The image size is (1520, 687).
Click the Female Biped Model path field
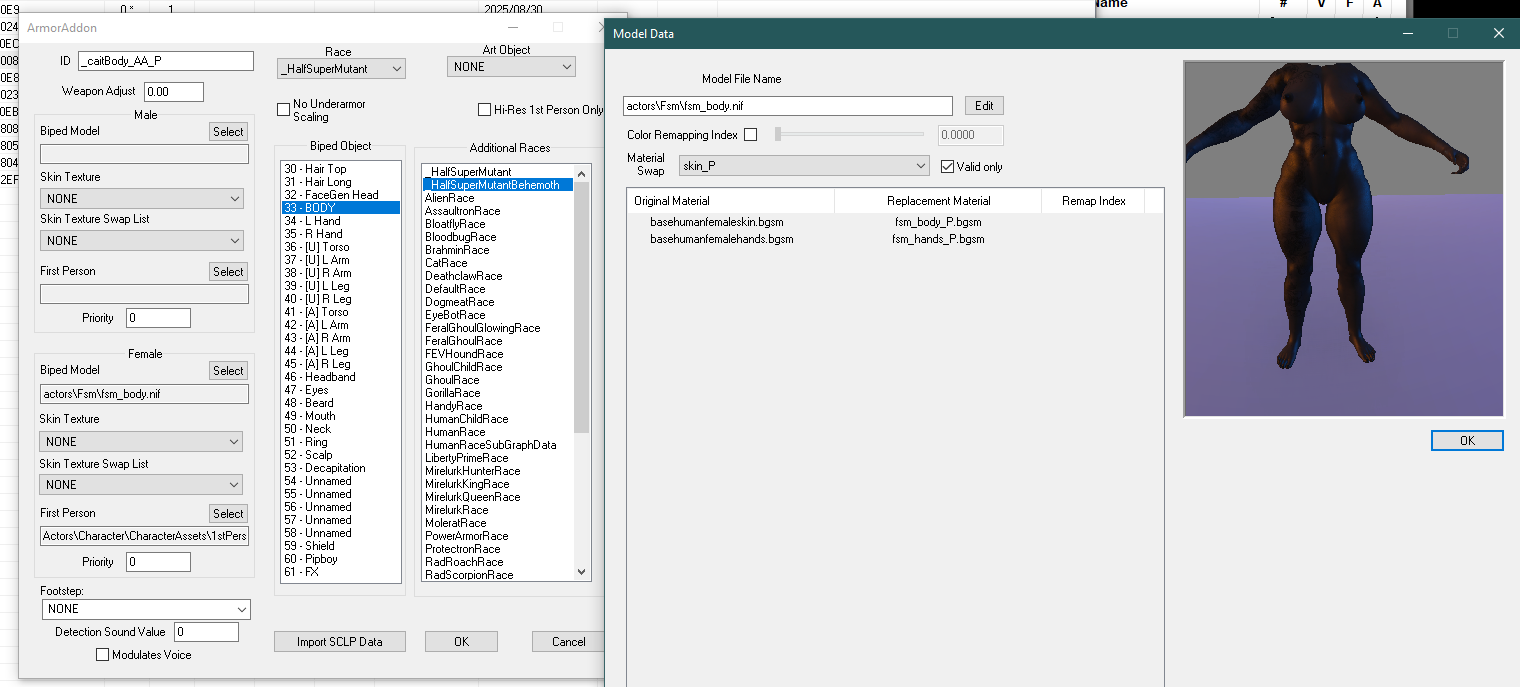point(144,395)
